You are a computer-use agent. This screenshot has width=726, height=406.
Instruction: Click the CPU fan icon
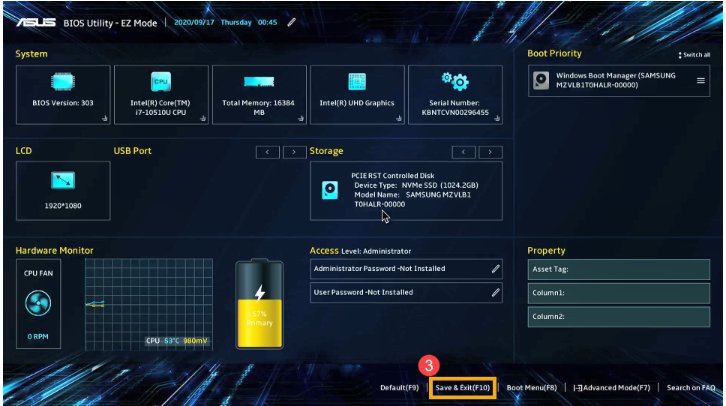click(36, 302)
